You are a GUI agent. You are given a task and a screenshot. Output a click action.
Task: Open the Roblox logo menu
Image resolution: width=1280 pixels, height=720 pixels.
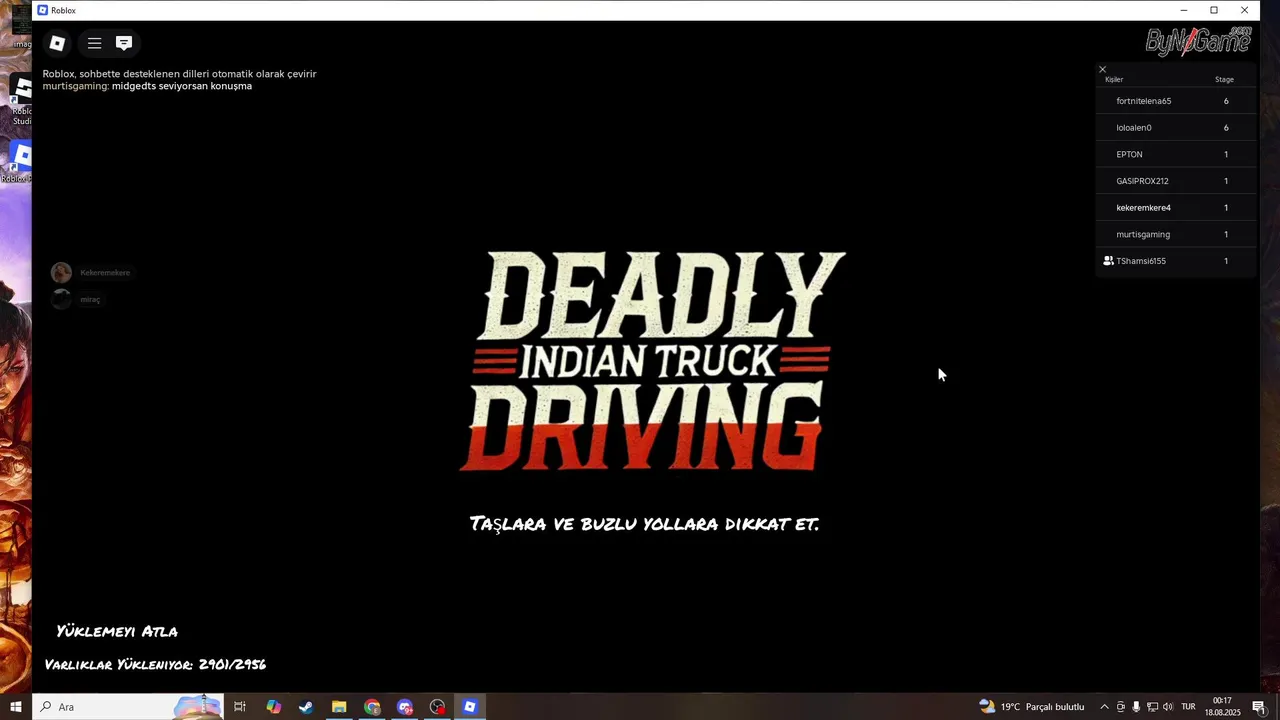57,43
